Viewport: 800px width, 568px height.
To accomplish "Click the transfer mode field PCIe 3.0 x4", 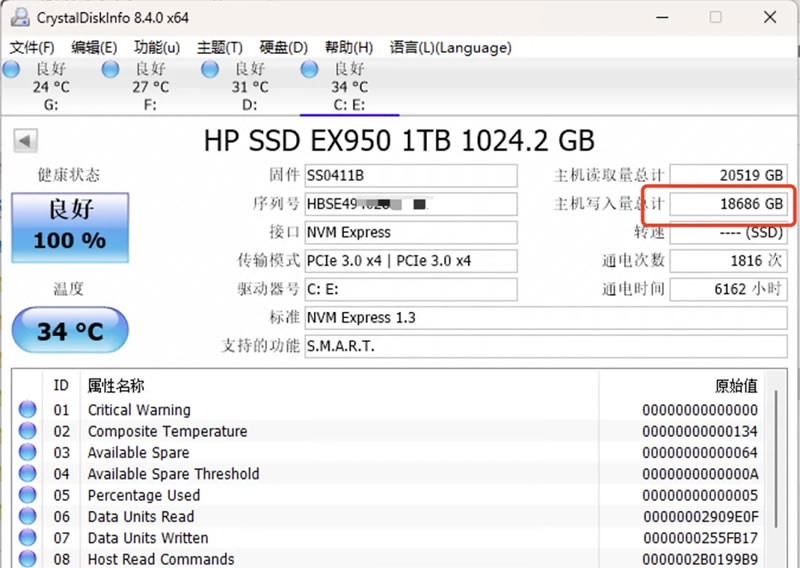I will [411, 261].
